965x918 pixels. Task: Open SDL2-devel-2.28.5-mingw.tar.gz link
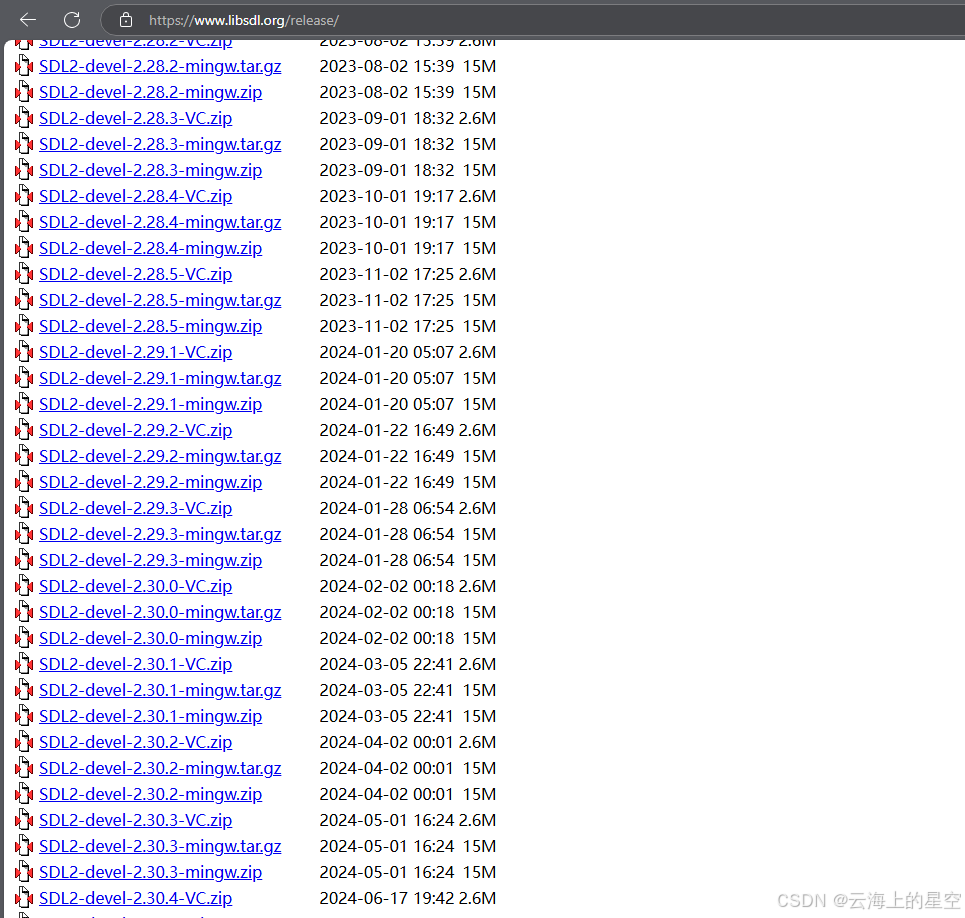point(160,300)
